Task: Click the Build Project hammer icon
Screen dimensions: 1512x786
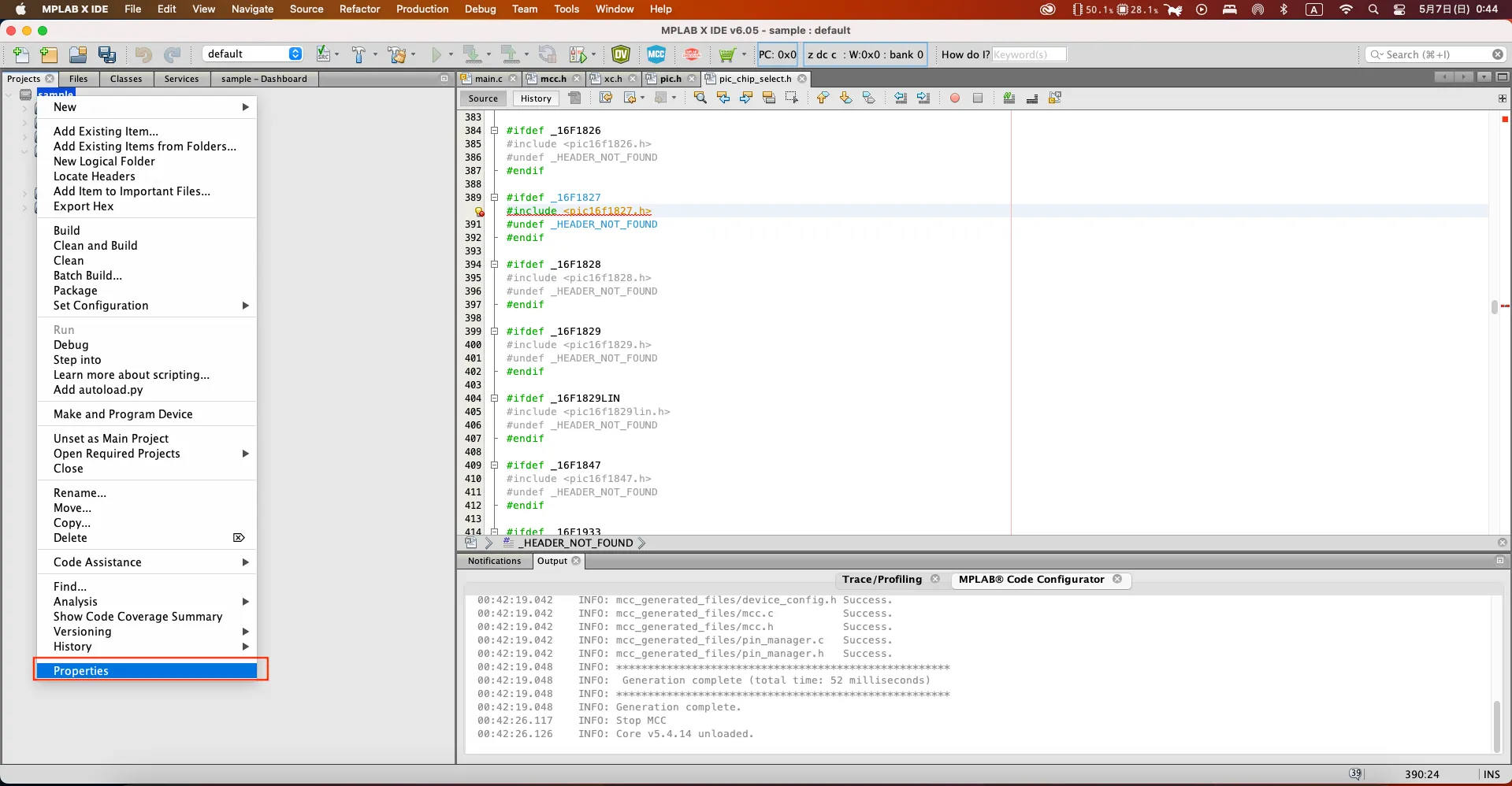Action: point(359,54)
